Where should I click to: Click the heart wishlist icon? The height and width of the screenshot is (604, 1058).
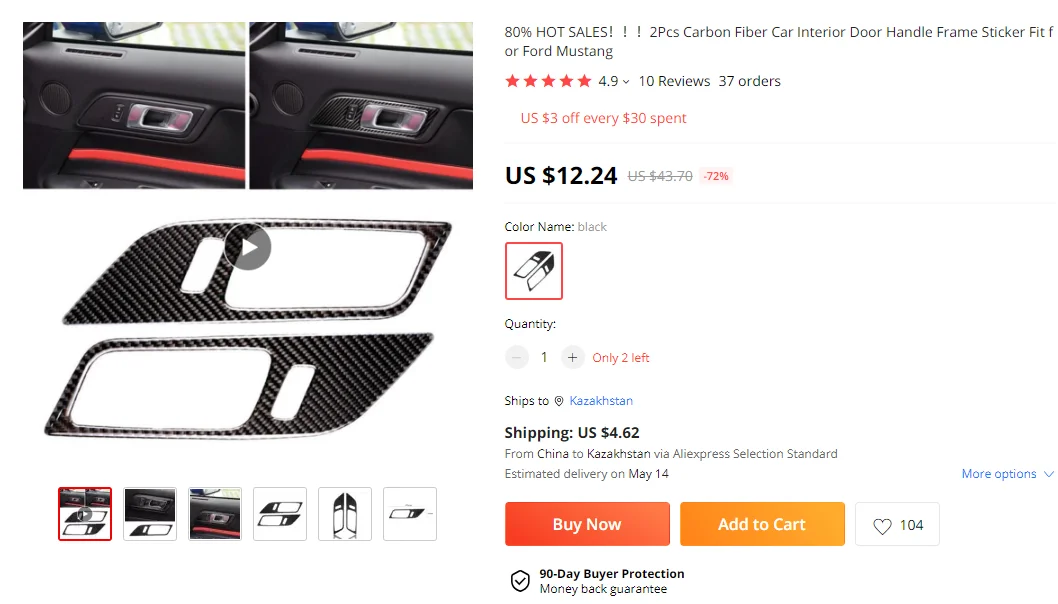[x=882, y=526]
